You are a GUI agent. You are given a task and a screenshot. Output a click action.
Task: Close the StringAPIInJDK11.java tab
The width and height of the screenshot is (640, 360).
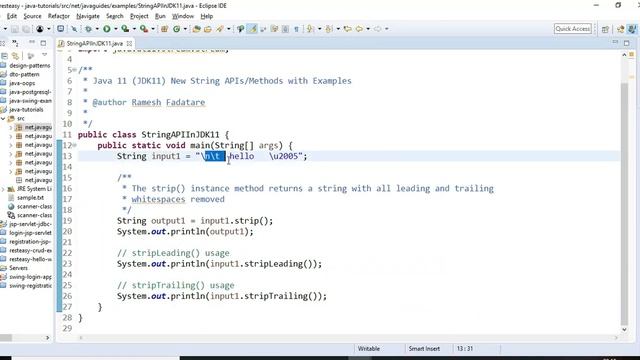click(x=129, y=43)
